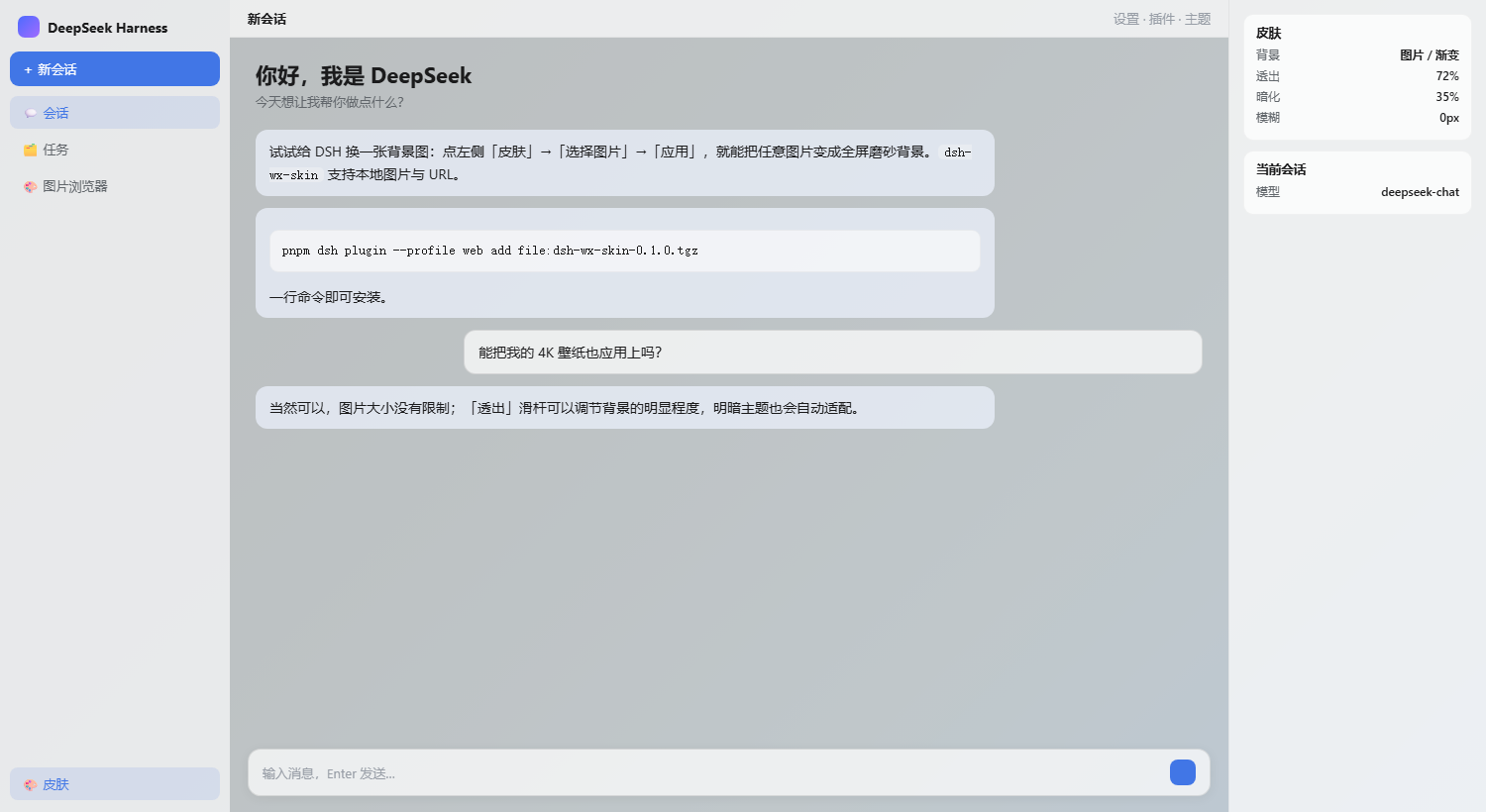This screenshot has height=812, width=1486.
Task: Go to 任务 in the sidebar
Action: pos(115,150)
